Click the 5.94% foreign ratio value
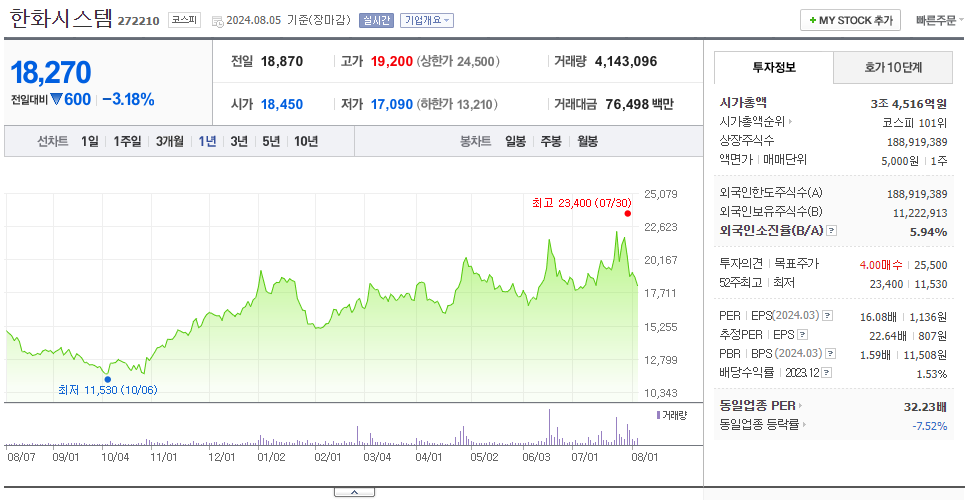968x500 pixels. 928,232
